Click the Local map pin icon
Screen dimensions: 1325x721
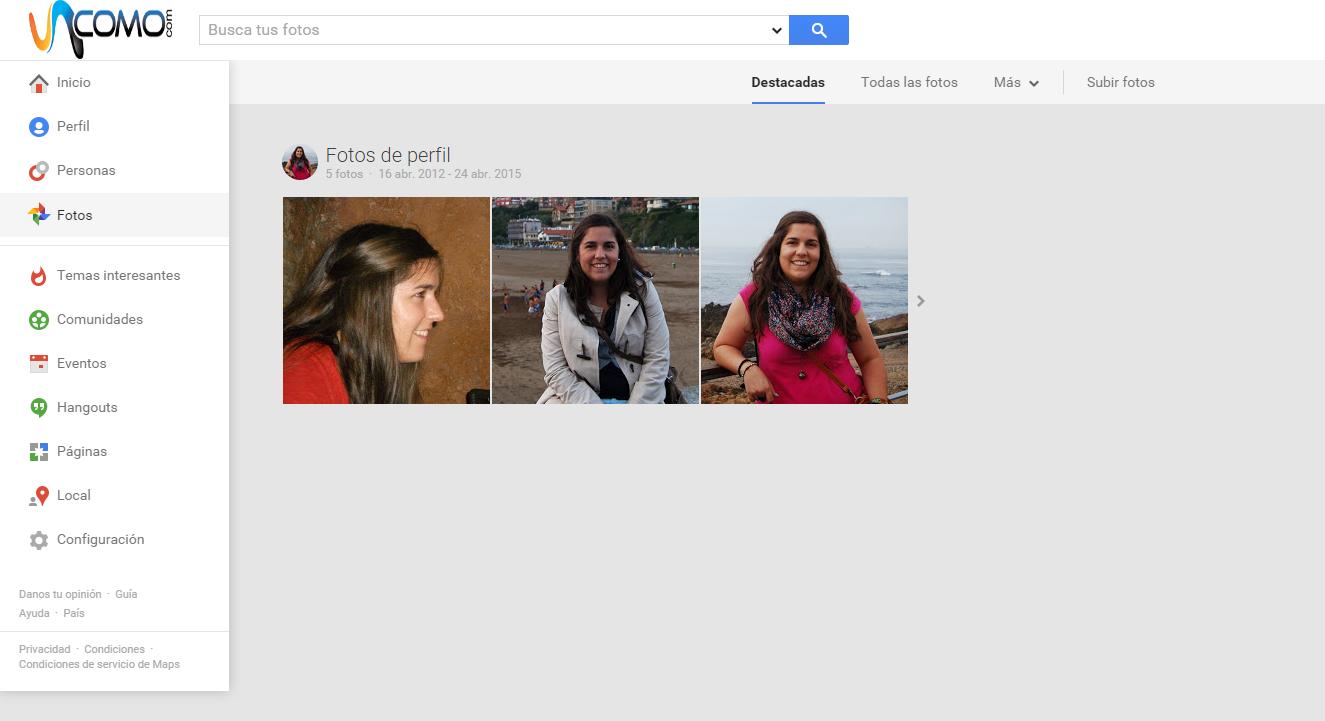coord(39,496)
